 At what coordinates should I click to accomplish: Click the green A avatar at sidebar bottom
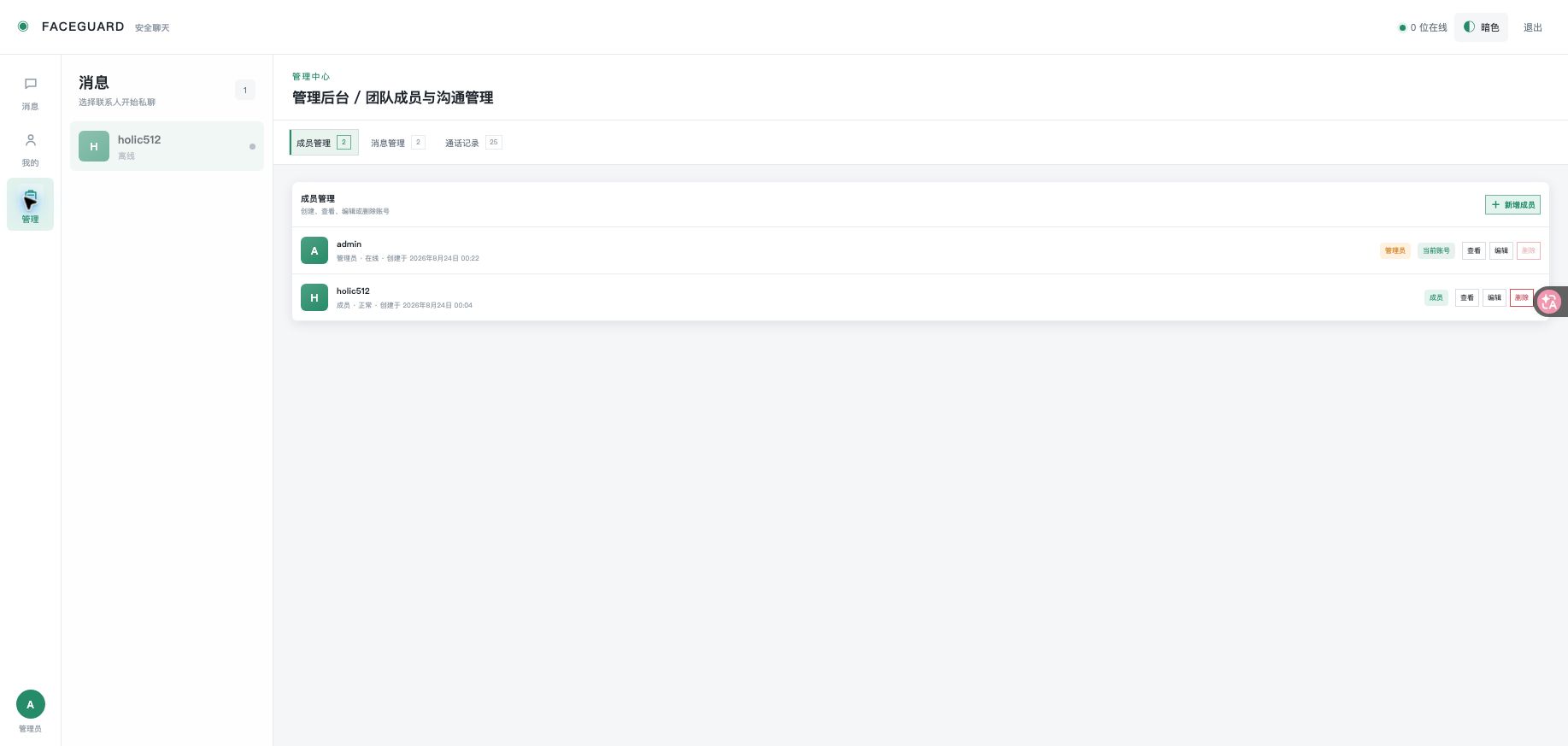coord(30,704)
